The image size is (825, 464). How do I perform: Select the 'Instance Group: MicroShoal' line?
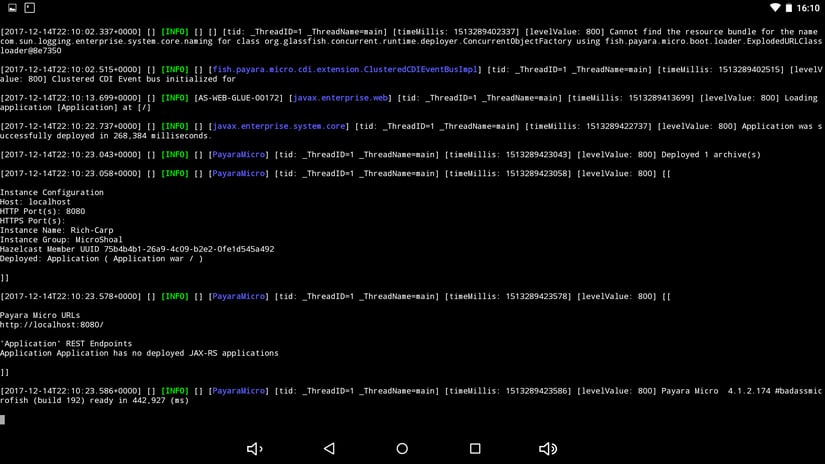[x=61, y=239]
